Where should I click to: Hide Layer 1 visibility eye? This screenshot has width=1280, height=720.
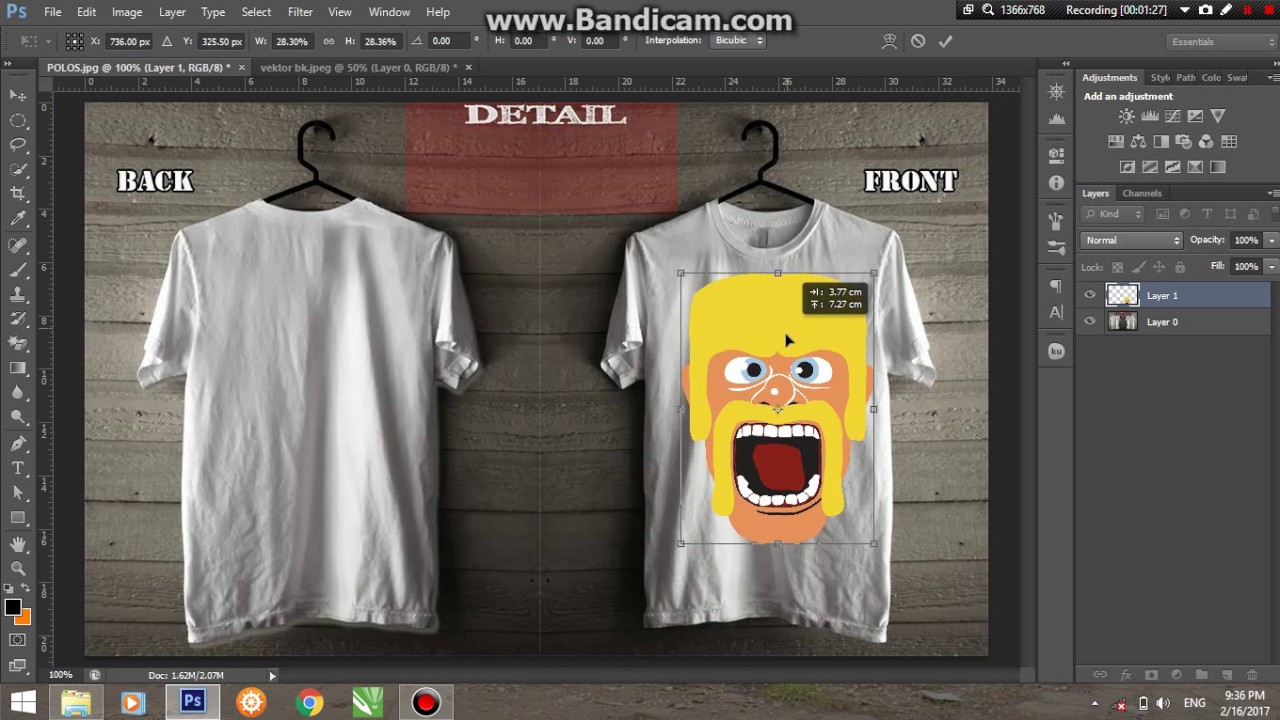pyautogui.click(x=1090, y=295)
